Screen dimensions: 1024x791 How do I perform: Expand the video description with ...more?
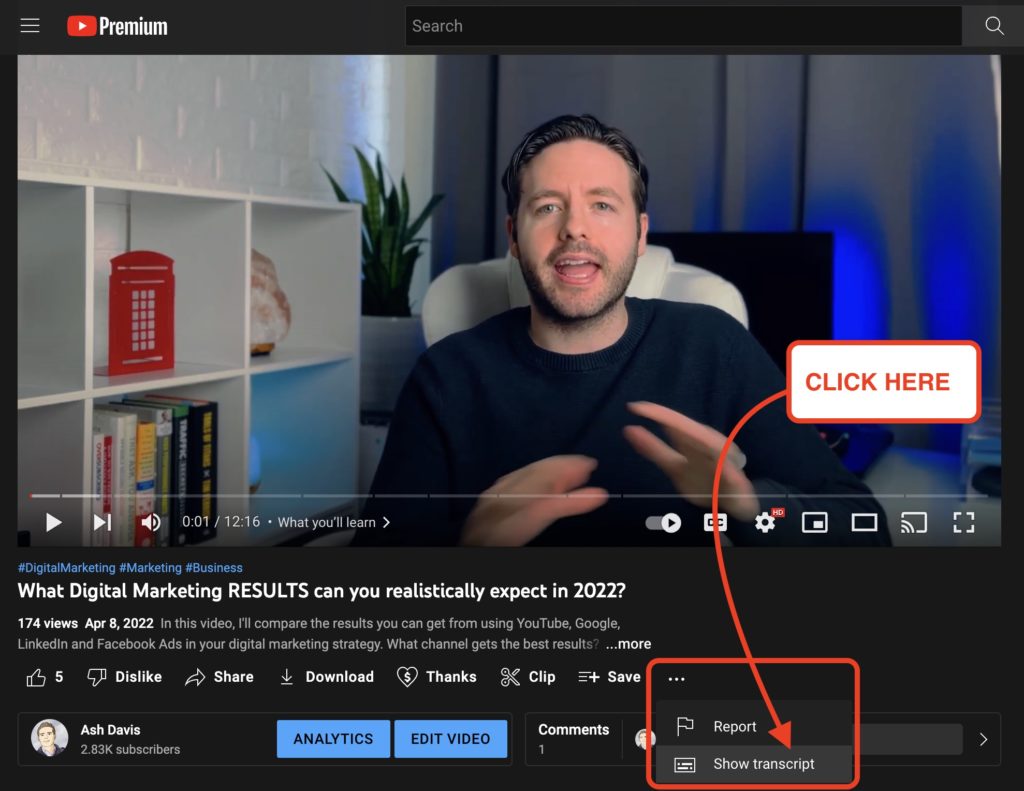coord(628,643)
